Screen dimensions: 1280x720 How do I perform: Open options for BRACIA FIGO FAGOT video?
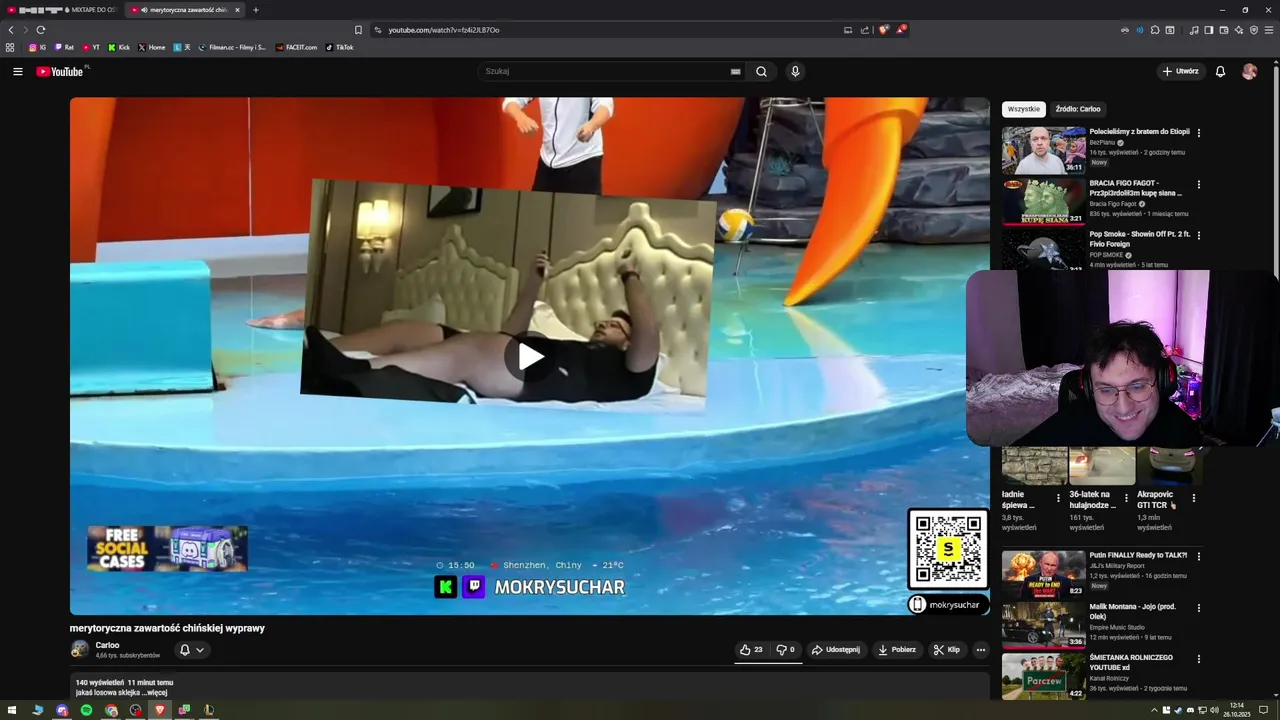tap(1198, 184)
